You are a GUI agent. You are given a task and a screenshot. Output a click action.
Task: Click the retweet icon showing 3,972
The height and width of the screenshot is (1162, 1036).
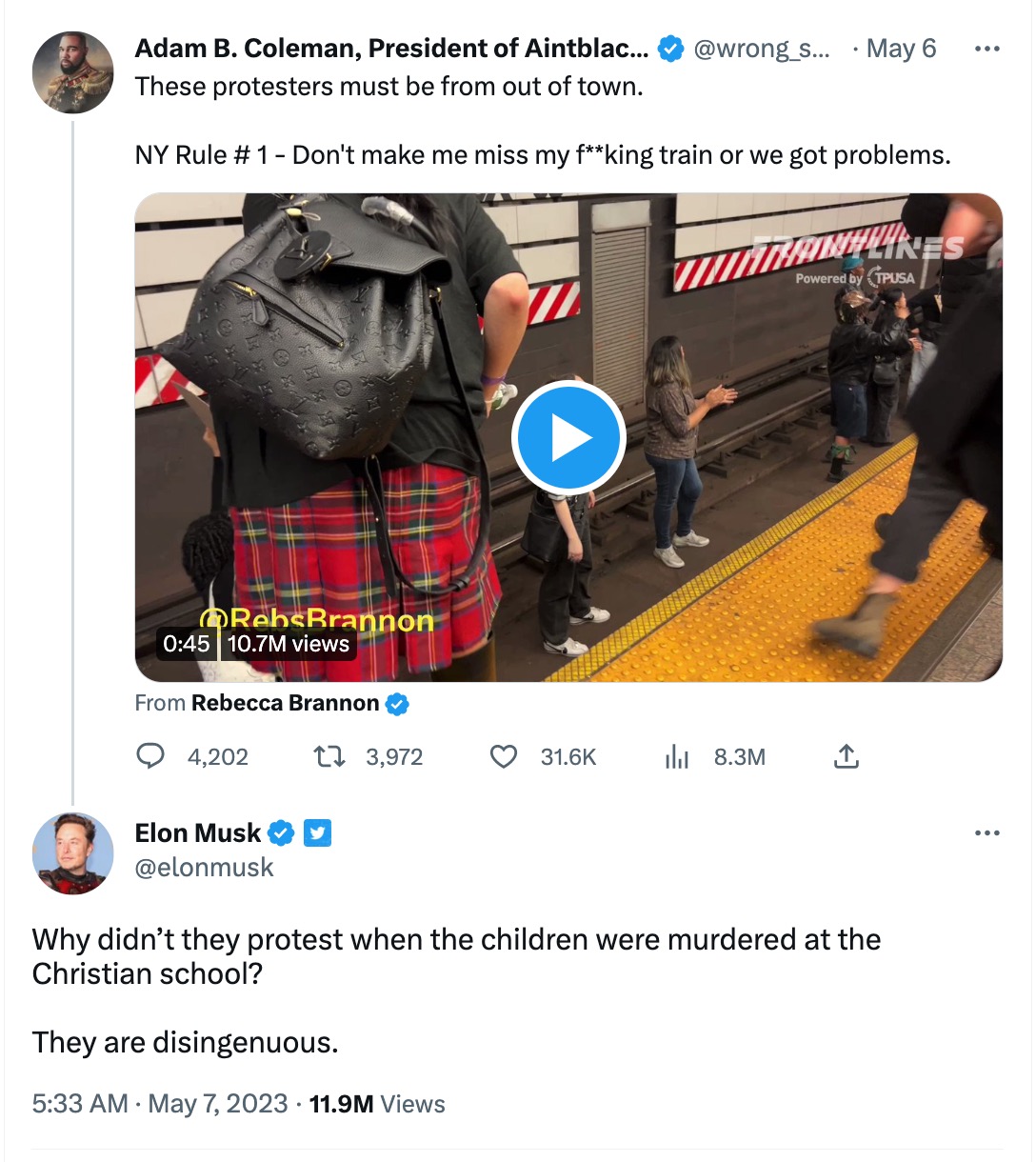click(329, 756)
